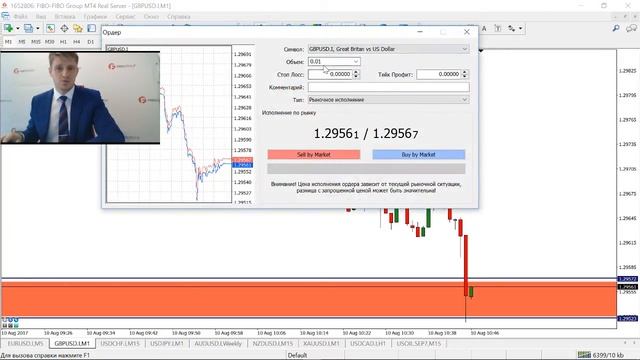This screenshot has width=640, height=360.
Task: Open the Файл menu
Action: [x=20, y=16]
